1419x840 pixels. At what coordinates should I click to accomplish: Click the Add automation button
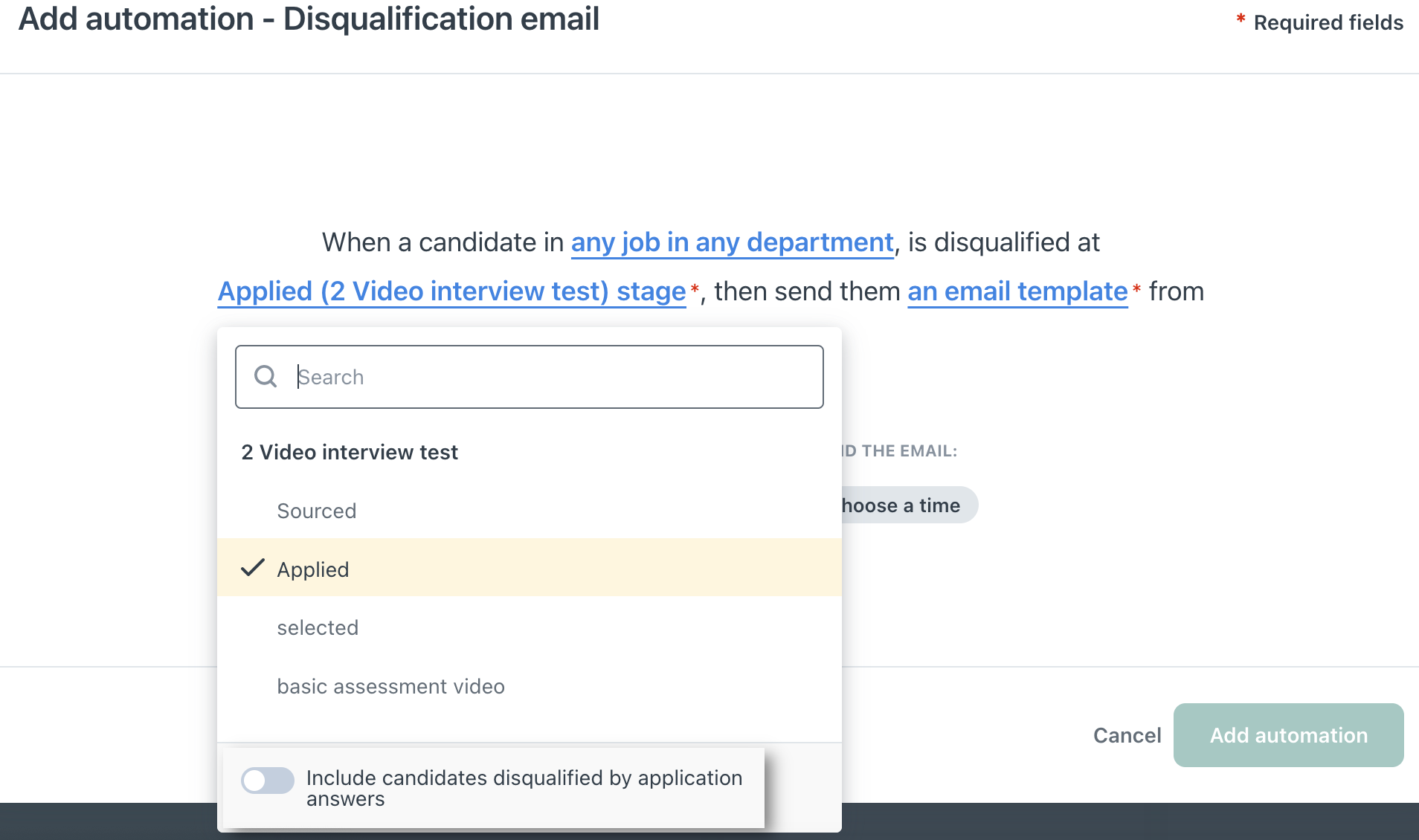[1288, 735]
